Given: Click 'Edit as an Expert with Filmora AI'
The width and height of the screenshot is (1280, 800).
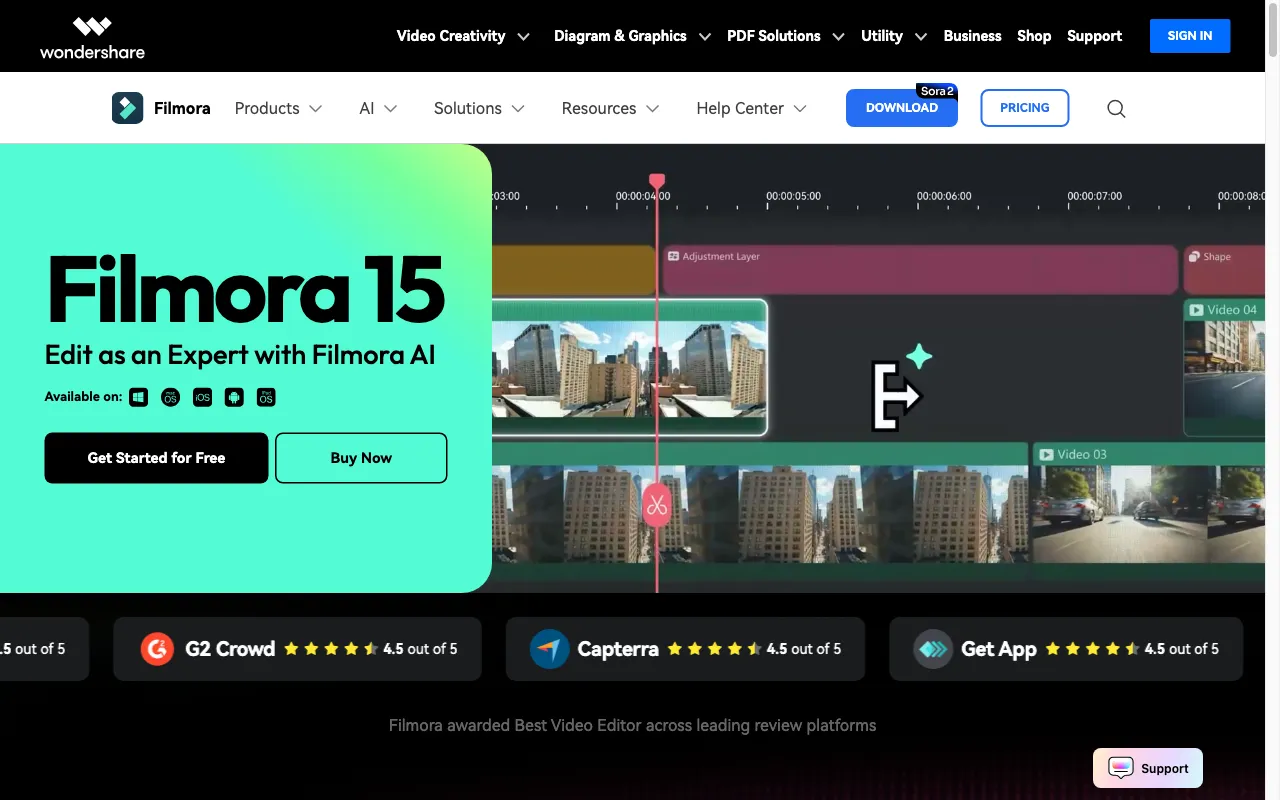Looking at the screenshot, I should tap(240, 355).
